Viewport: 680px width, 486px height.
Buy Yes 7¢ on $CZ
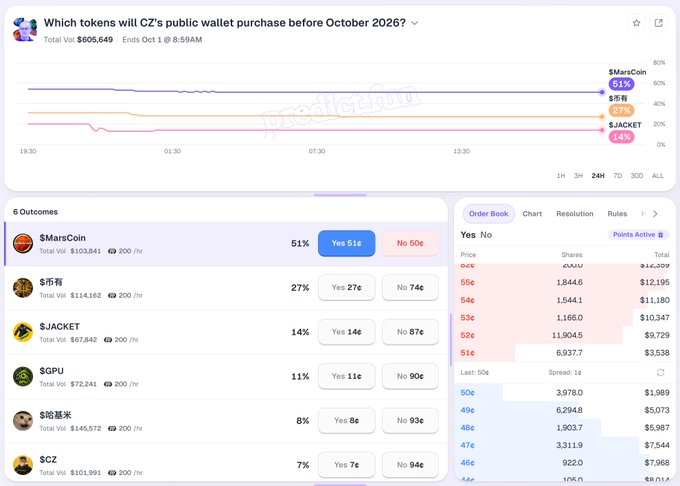point(347,464)
